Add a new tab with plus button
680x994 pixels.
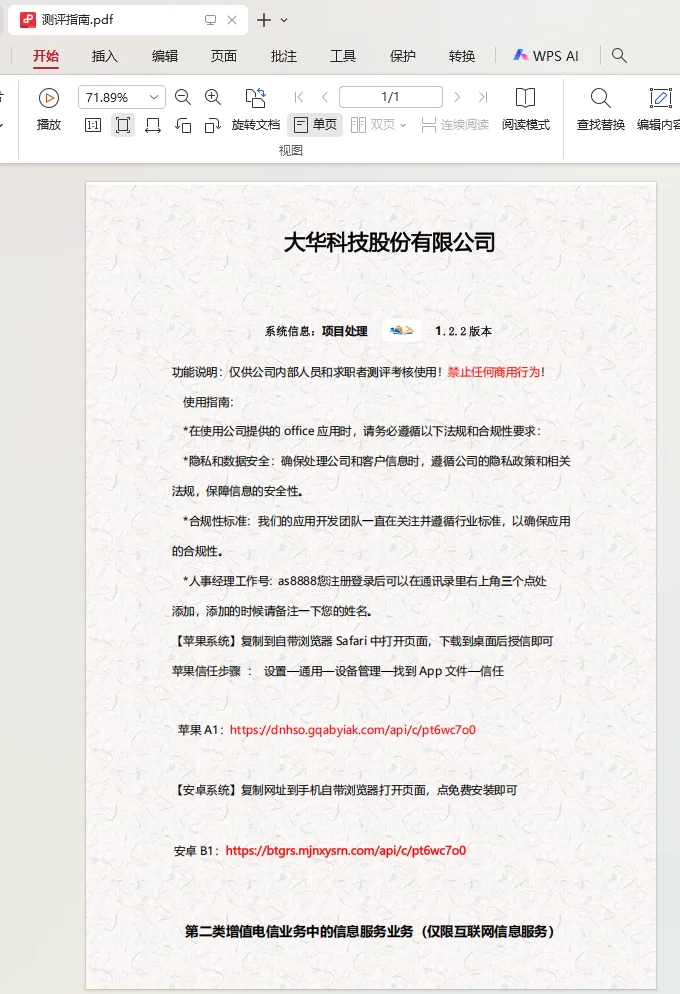pos(264,20)
